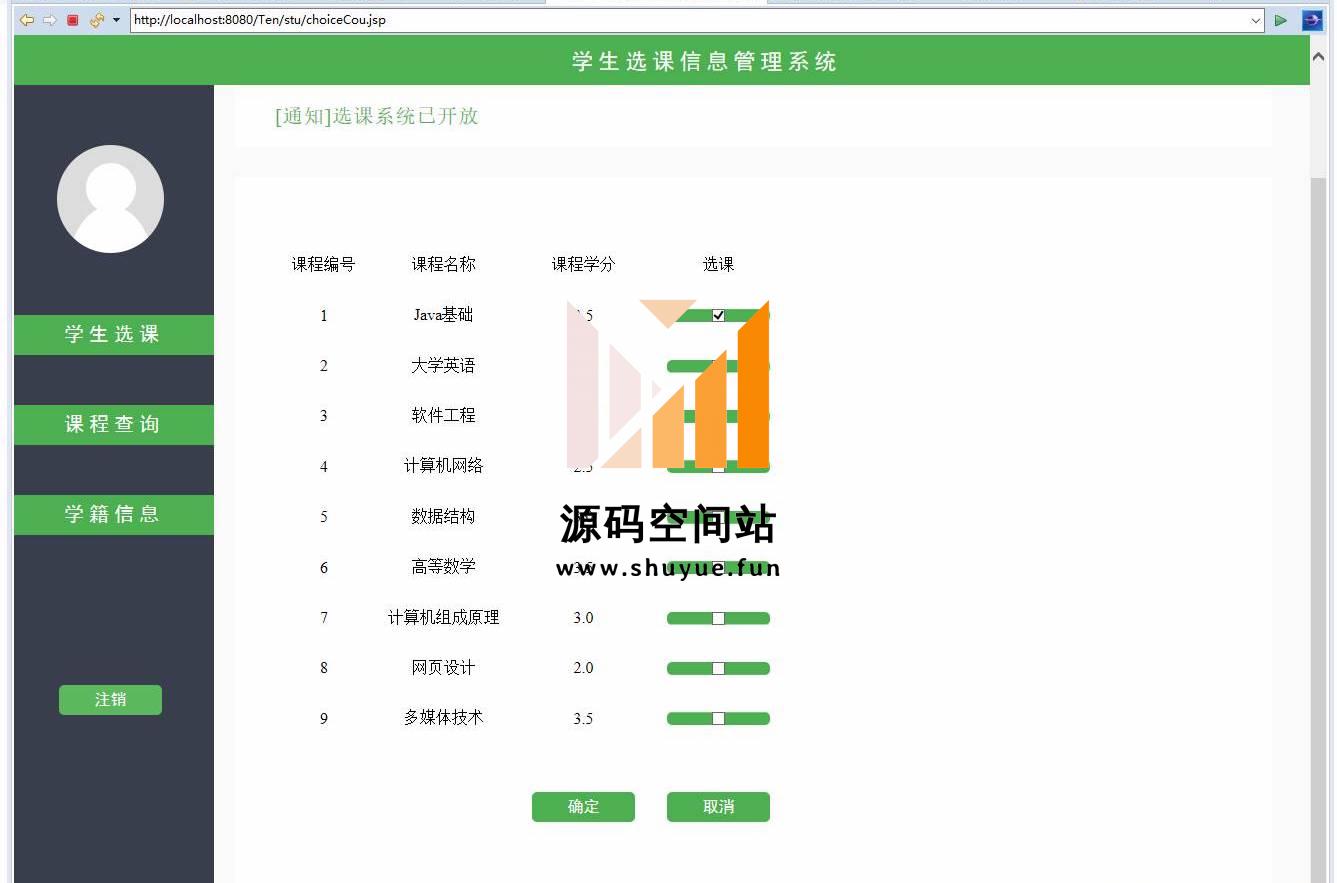Click the course name 软件工程
The image size is (1337, 883).
443,416
